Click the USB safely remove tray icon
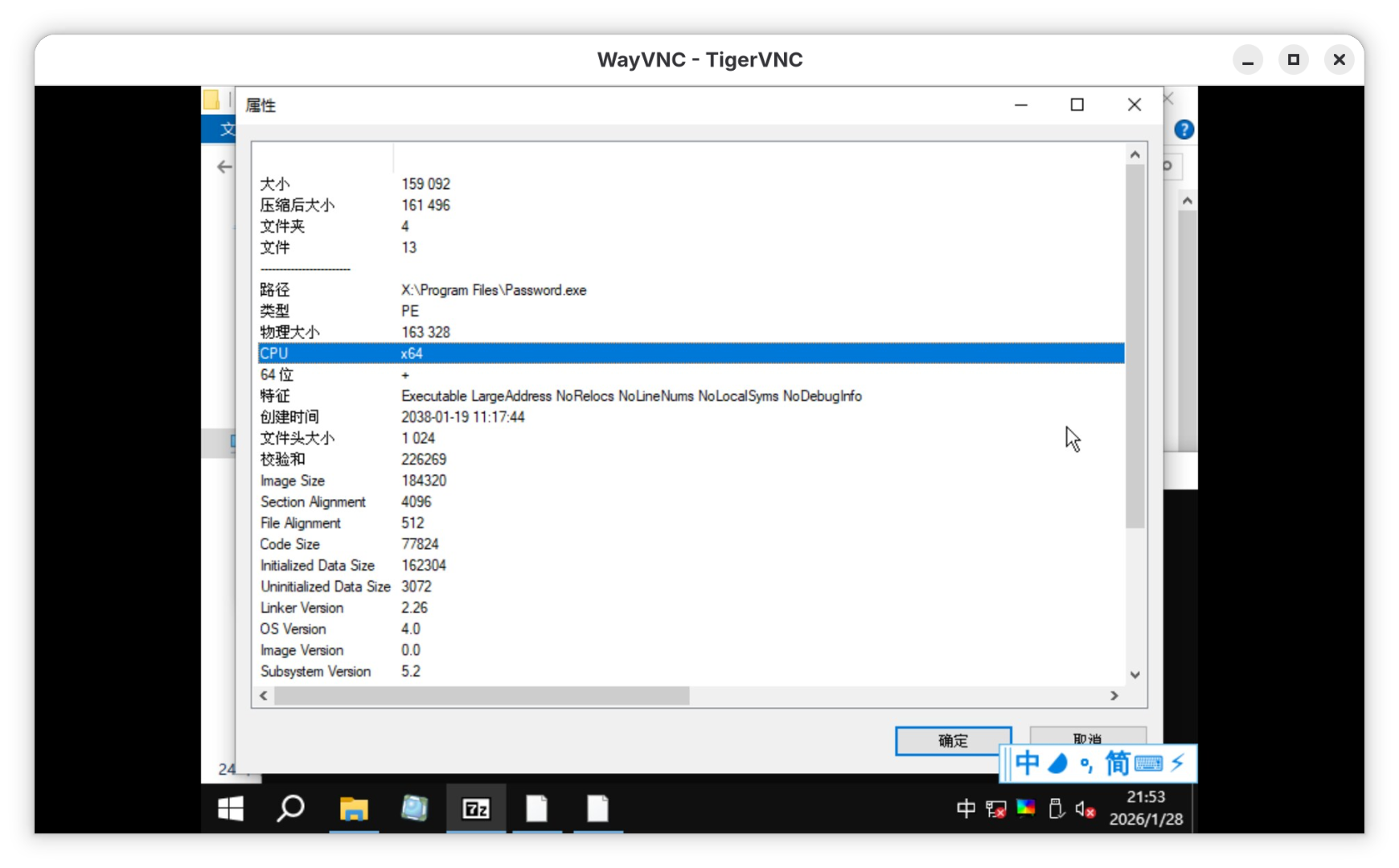 click(1056, 809)
